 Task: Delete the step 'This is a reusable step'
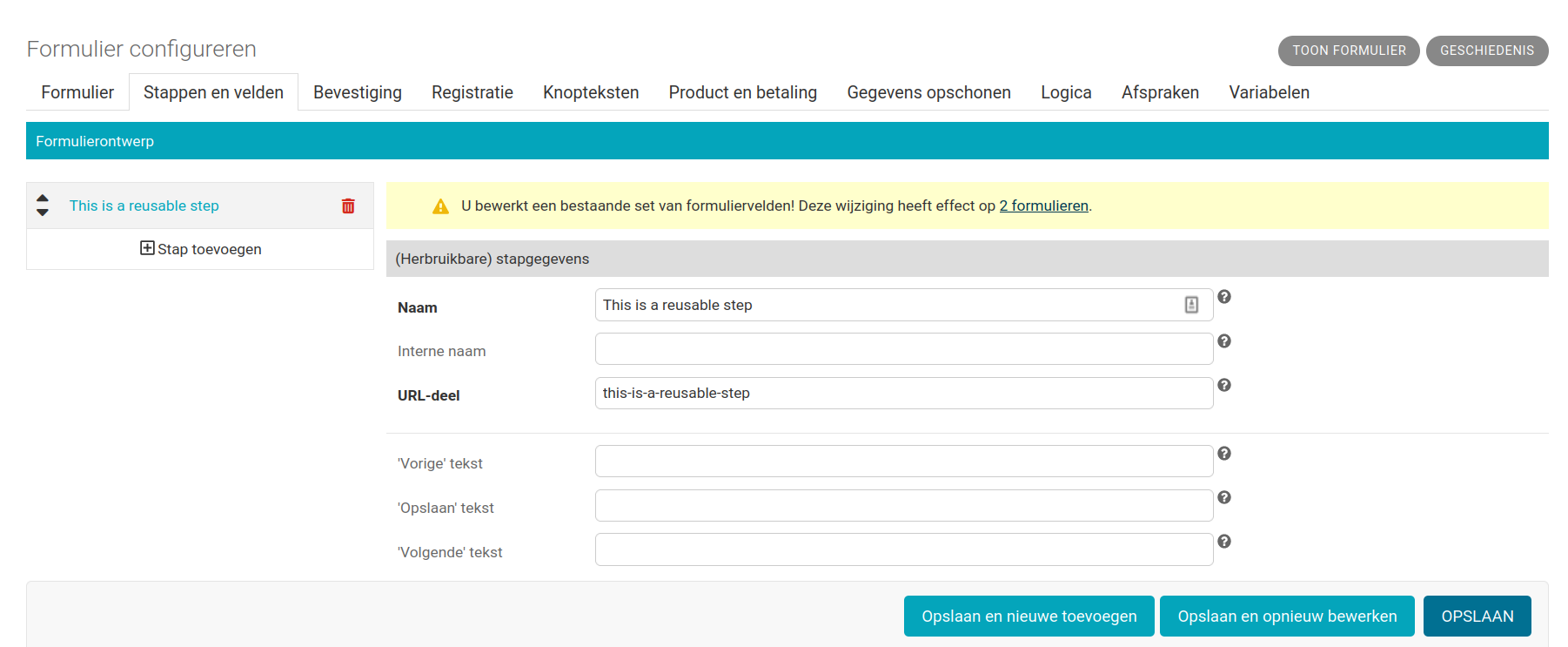[x=348, y=206]
